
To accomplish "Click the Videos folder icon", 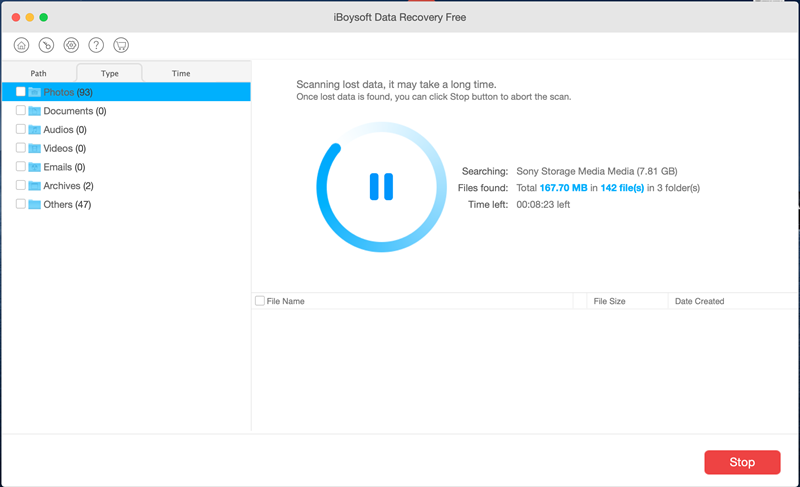I will coord(34,148).
